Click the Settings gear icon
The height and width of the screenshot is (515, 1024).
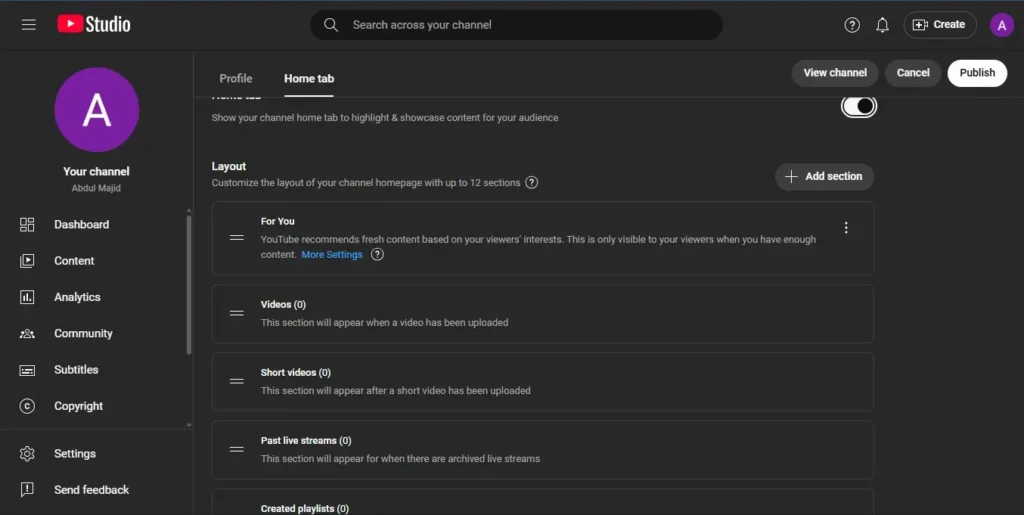click(x=27, y=454)
